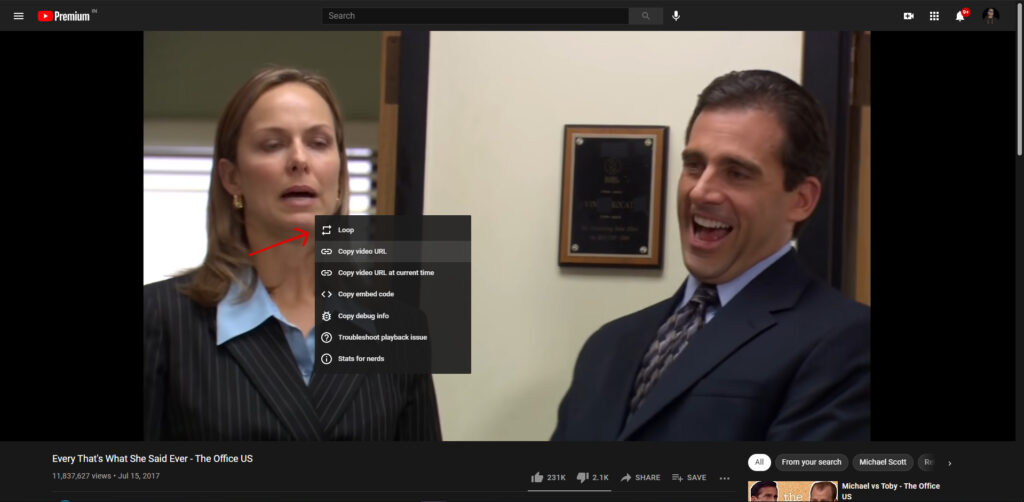Open the hamburger guide menu
1024x502 pixels.
(x=18, y=16)
